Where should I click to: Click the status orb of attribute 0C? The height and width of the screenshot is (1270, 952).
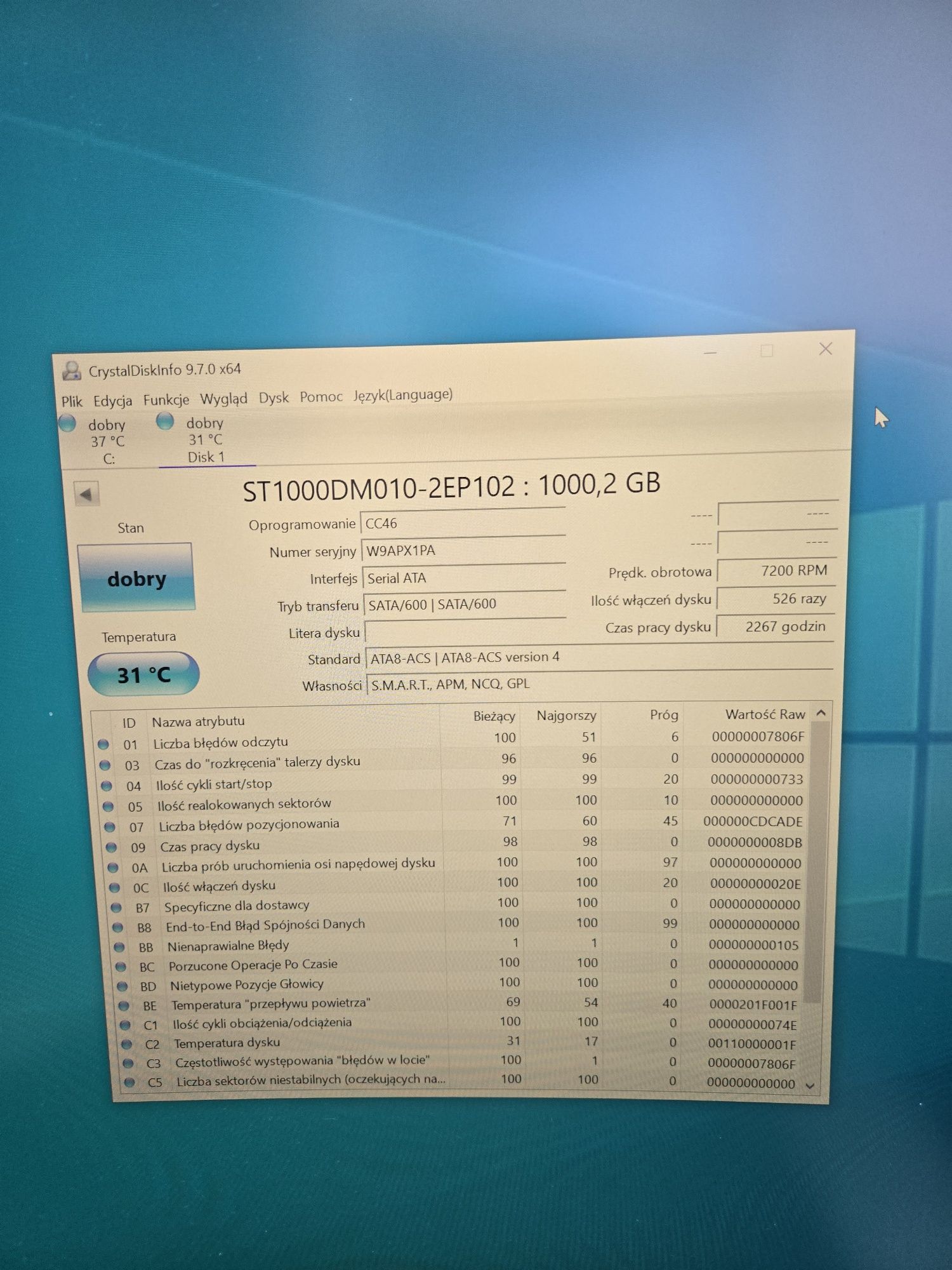pos(114,888)
